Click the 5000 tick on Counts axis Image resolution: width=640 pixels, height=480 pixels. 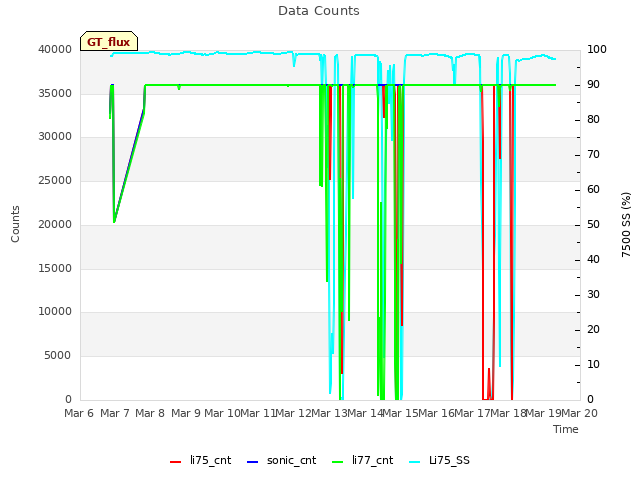[x=58, y=356]
